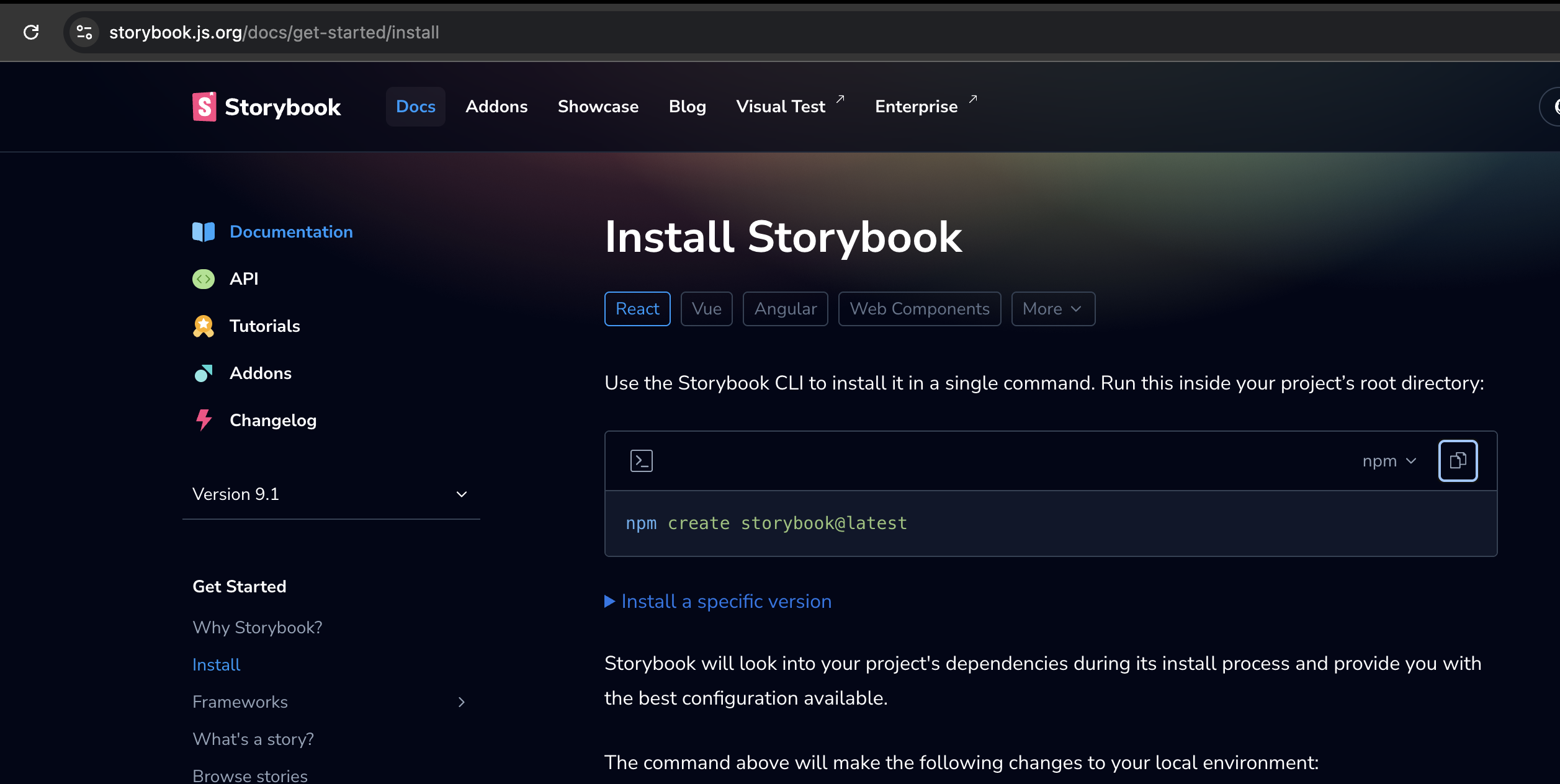Select the Vue framework tab

click(x=707, y=309)
